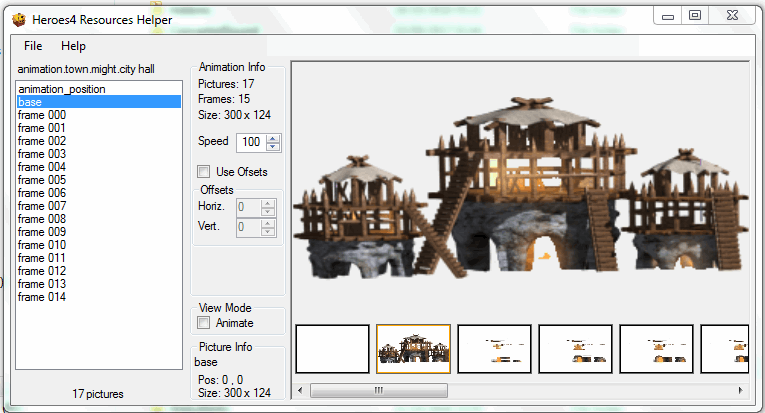
Task: Maximize the Heroes4 Resources Helper window
Action: click(x=695, y=16)
